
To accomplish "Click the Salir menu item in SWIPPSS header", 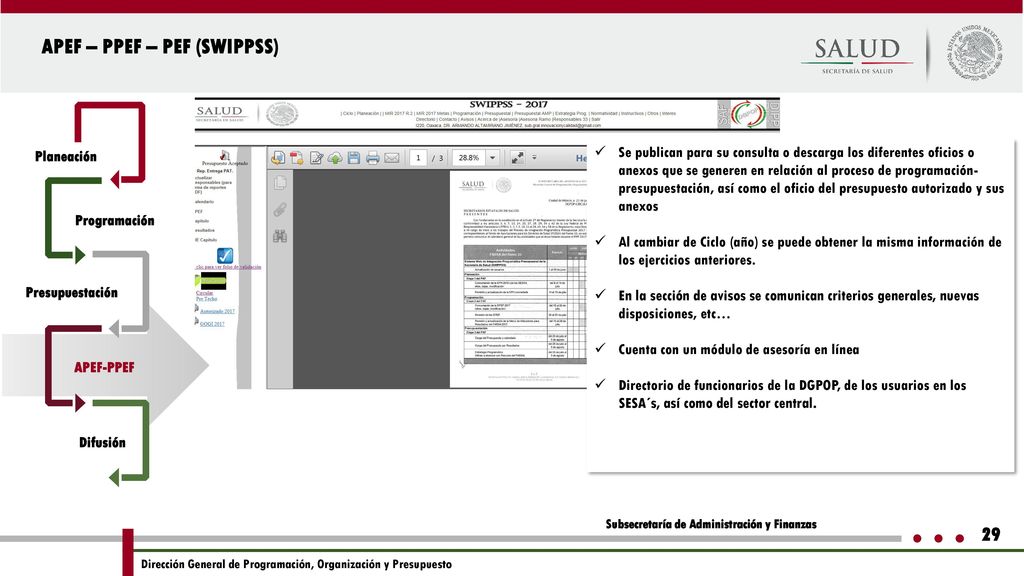I will coord(595,120).
